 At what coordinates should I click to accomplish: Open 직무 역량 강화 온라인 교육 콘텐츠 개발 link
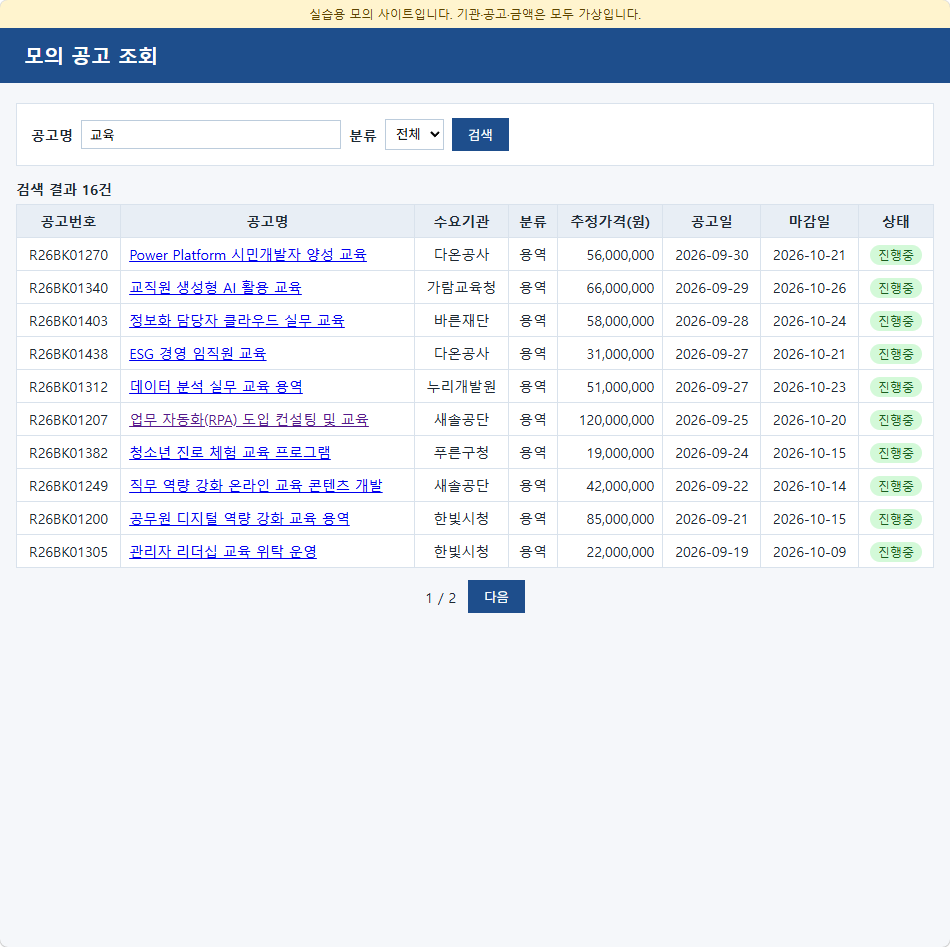tap(256, 486)
